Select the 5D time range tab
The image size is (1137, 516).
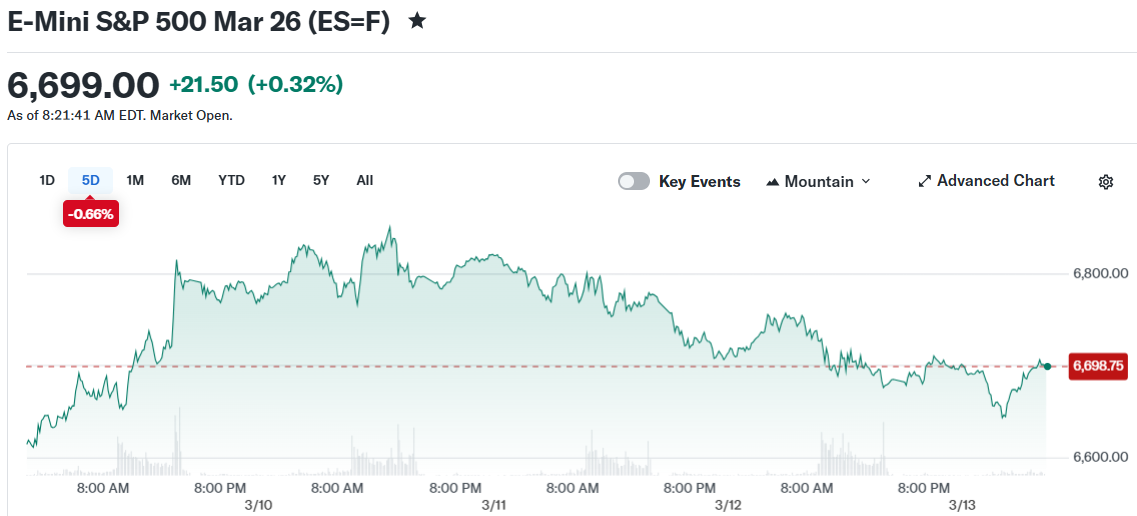pyautogui.click(x=91, y=180)
